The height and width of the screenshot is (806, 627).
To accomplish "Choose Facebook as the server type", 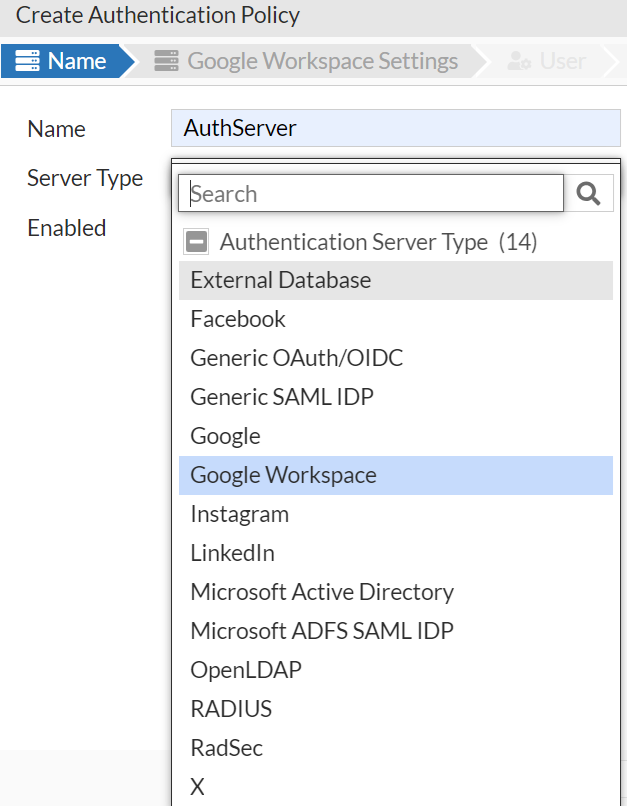I will click(x=237, y=319).
